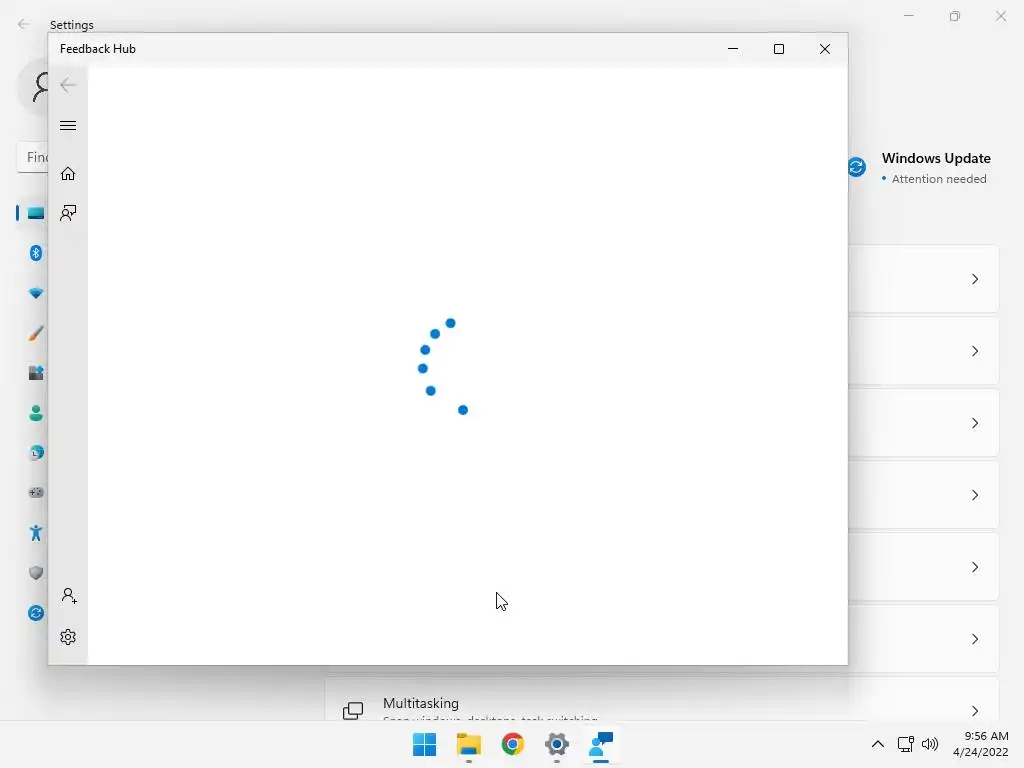The image size is (1024, 768).
Task: Open Feedback Hub sign-in account icon
Action: [69, 596]
